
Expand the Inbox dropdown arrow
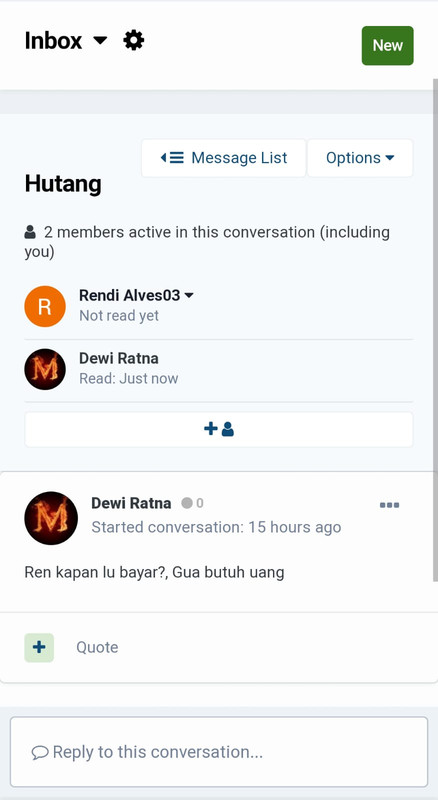click(x=101, y=40)
